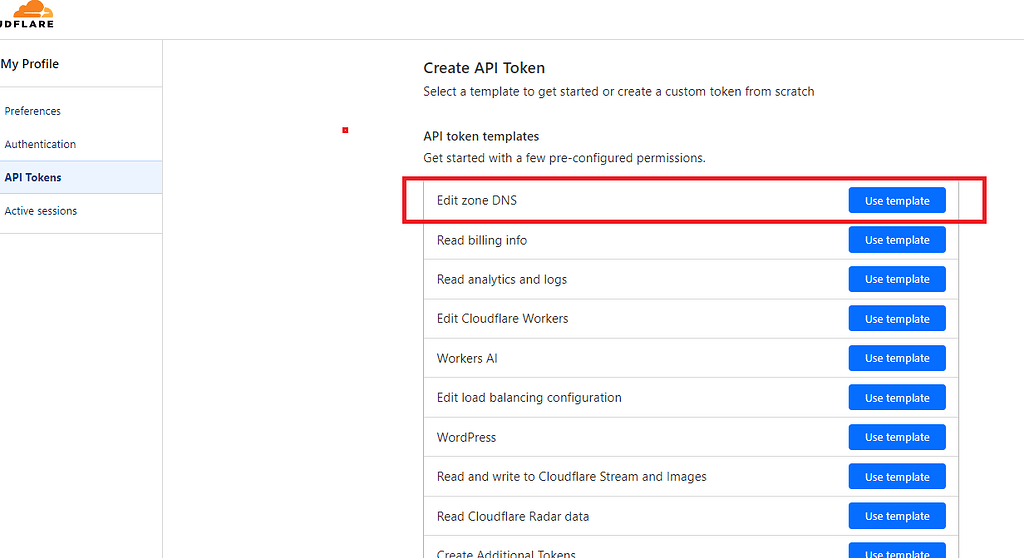Viewport: 1024px width, 558px height.
Task: Click the Read billing info label
Action: coord(482,240)
